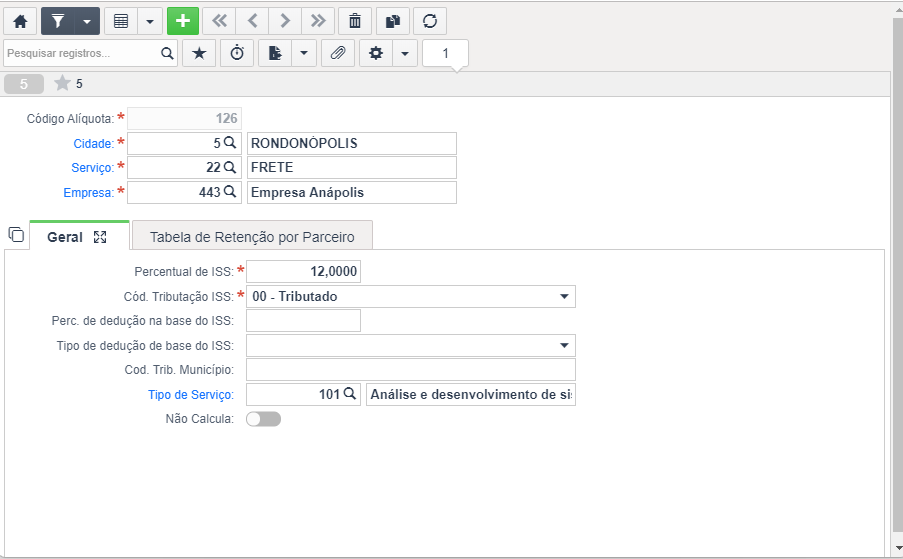Image resolution: width=903 pixels, height=559 pixels.
Task: Click the gray badge showing 5
Action: click(x=24, y=84)
